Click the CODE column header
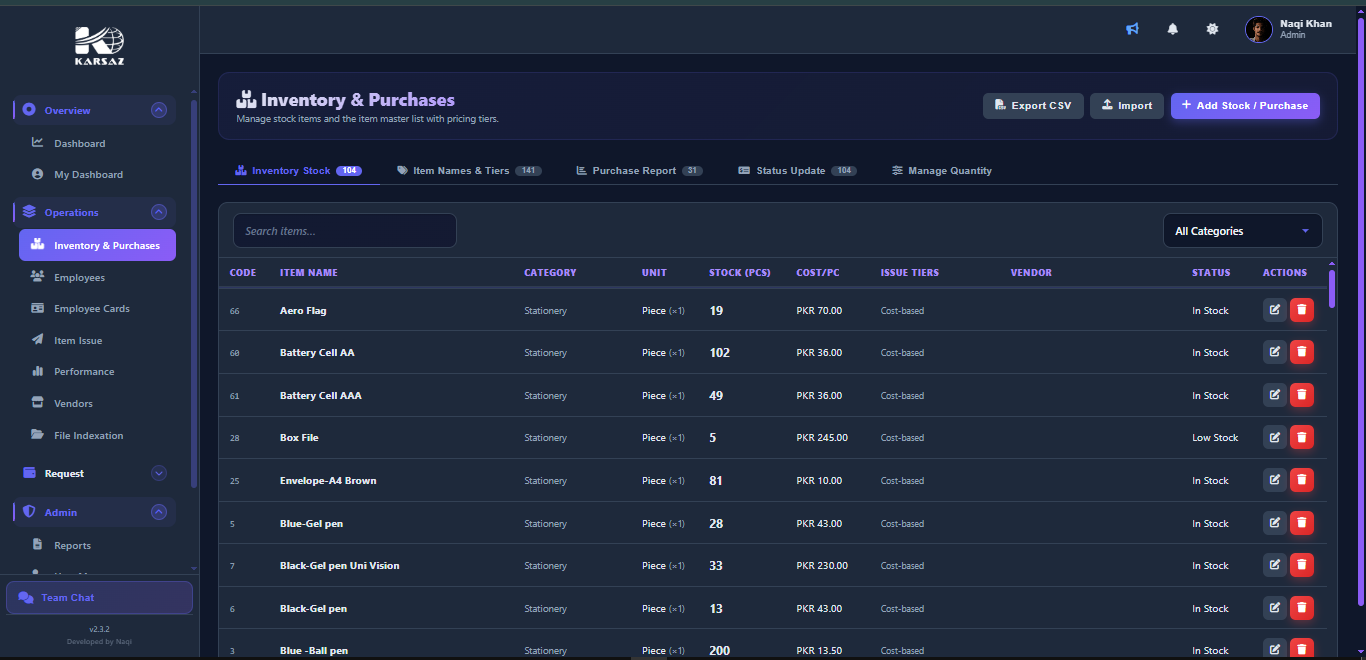The height and width of the screenshot is (660, 1366). pyautogui.click(x=243, y=272)
